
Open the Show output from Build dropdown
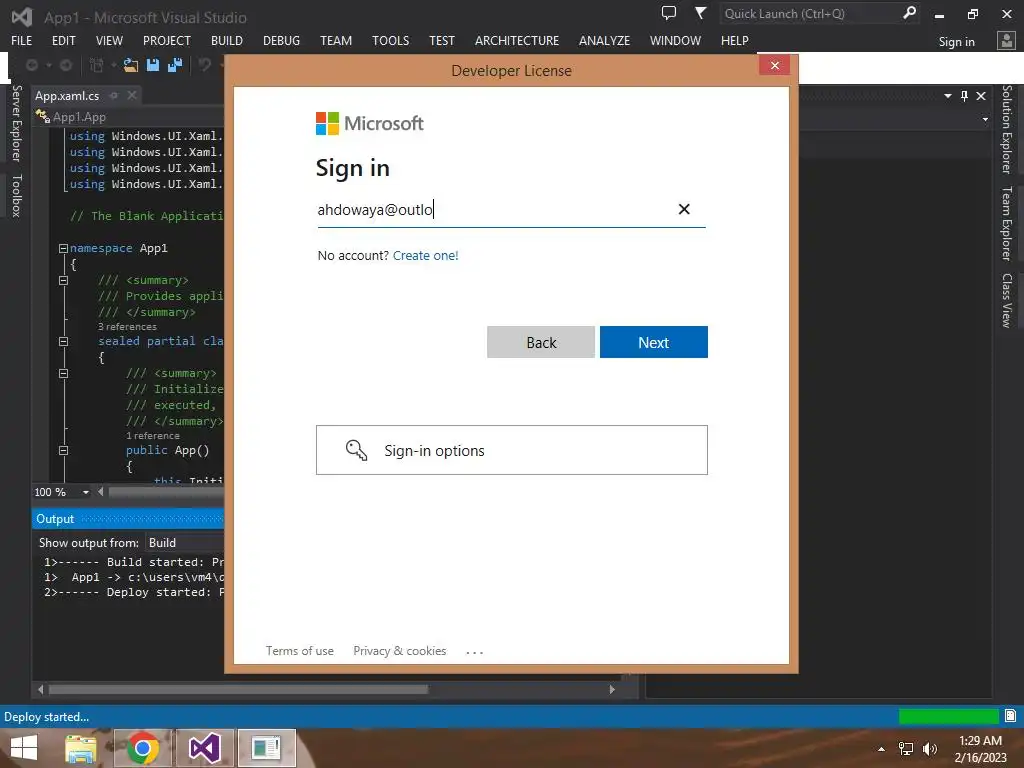[185, 543]
